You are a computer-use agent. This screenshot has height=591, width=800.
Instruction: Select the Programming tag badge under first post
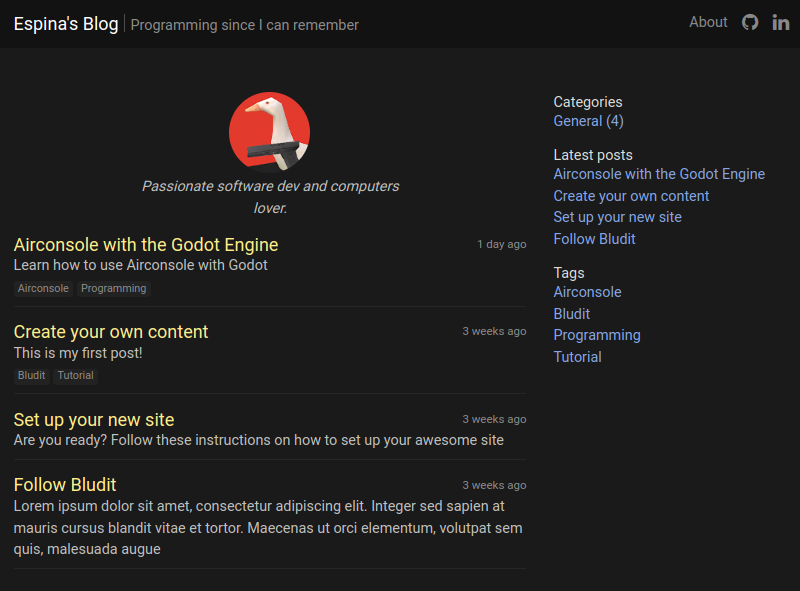(x=114, y=288)
